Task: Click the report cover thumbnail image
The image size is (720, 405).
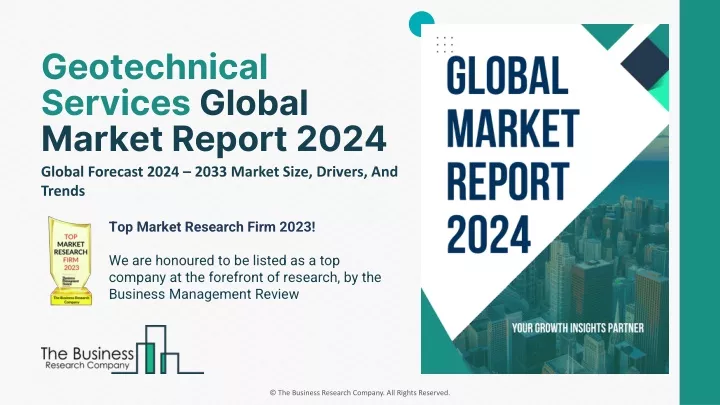Action: [x=545, y=198]
